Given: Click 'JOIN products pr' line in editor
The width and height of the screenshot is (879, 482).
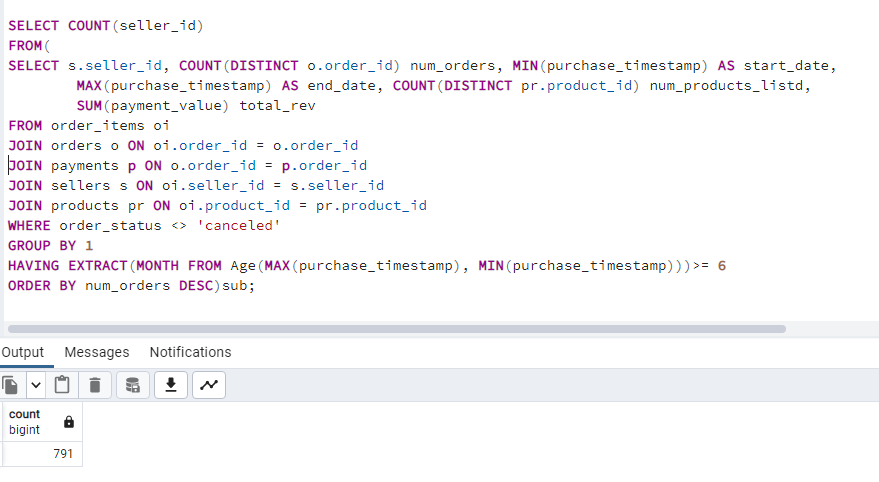Looking at the screenshot, I should click(x=218, y=206).
